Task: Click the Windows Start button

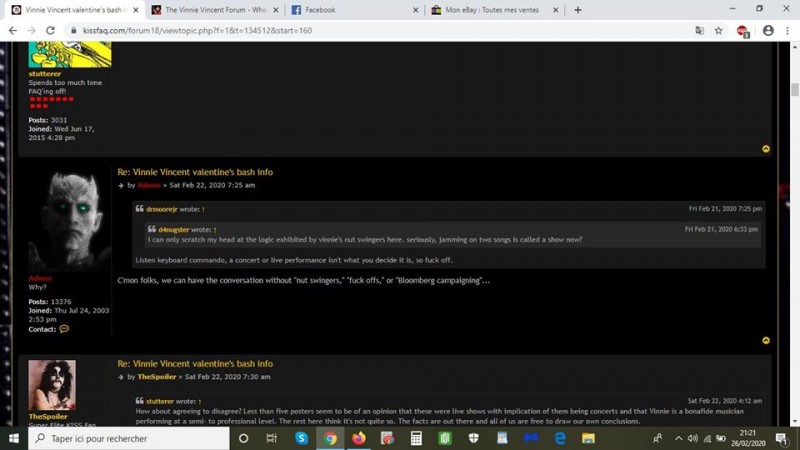Action: (x=14, y=438)
